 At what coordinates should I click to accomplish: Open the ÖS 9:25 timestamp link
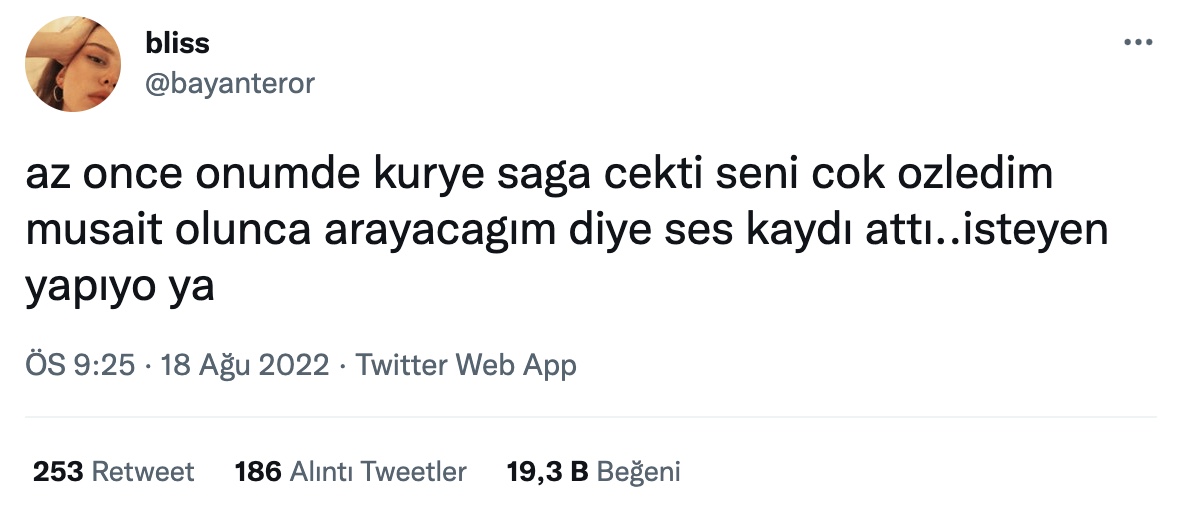tap(81, 365)
